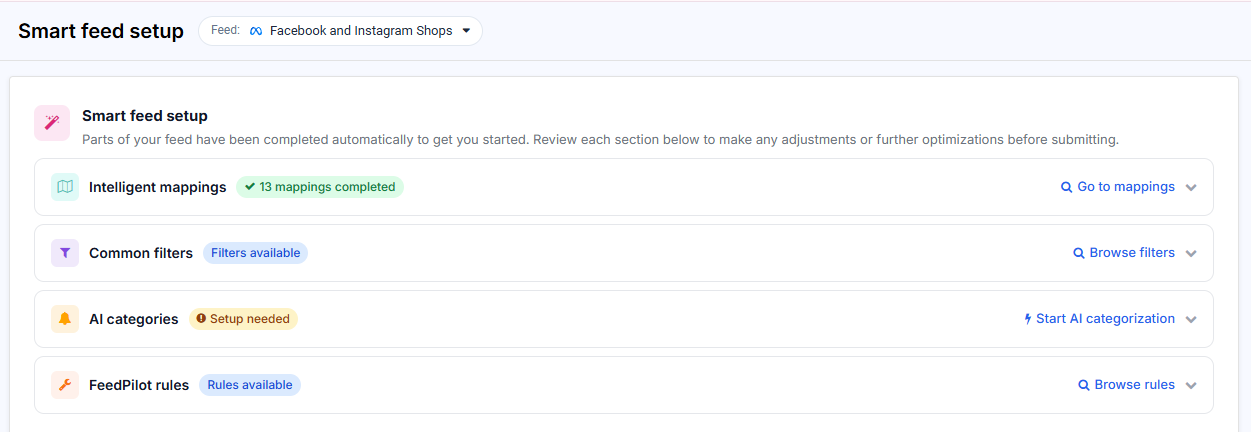Click the Rules available badge

click(x=250, y=385)
